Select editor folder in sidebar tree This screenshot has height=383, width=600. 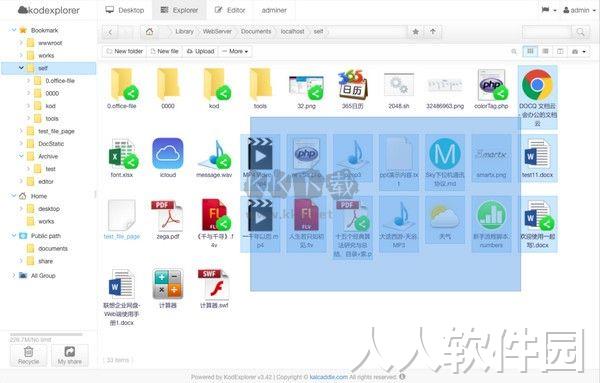coord(46,182)
